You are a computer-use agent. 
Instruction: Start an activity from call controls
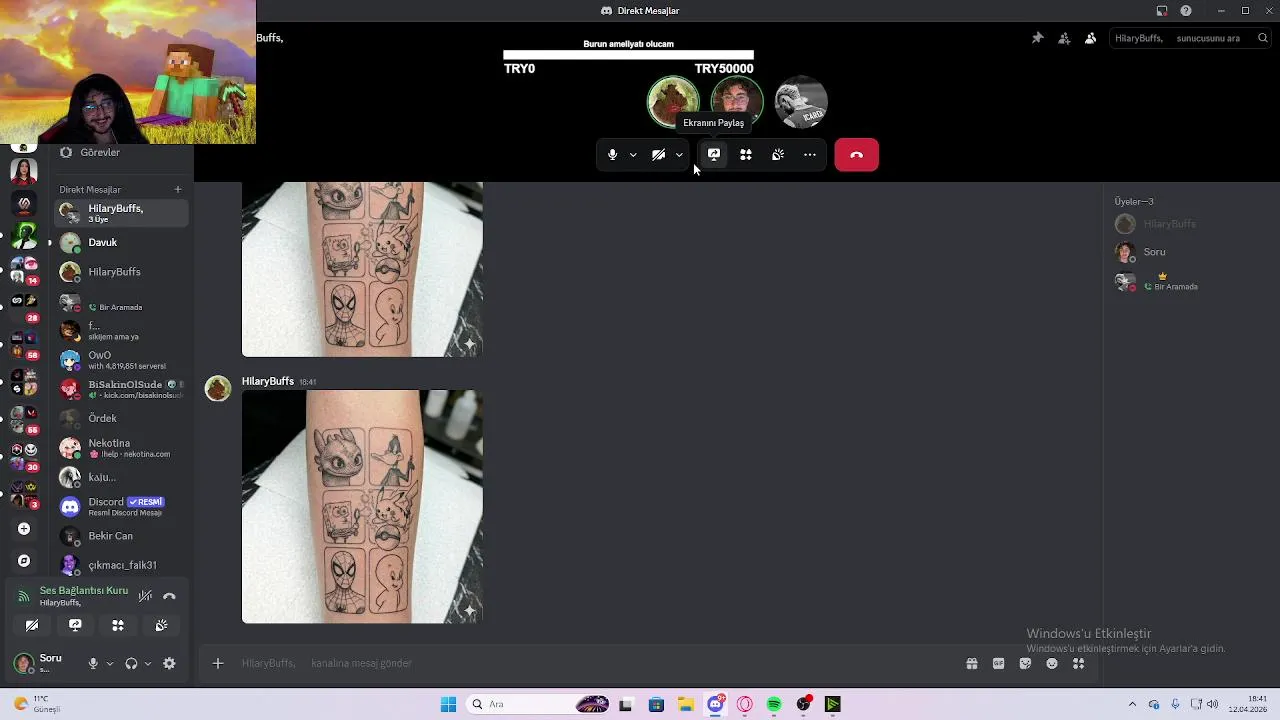point(746,155)
